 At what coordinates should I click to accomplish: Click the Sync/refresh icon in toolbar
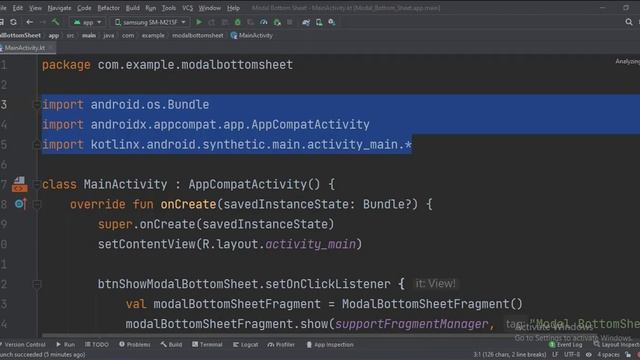(13, 22)
